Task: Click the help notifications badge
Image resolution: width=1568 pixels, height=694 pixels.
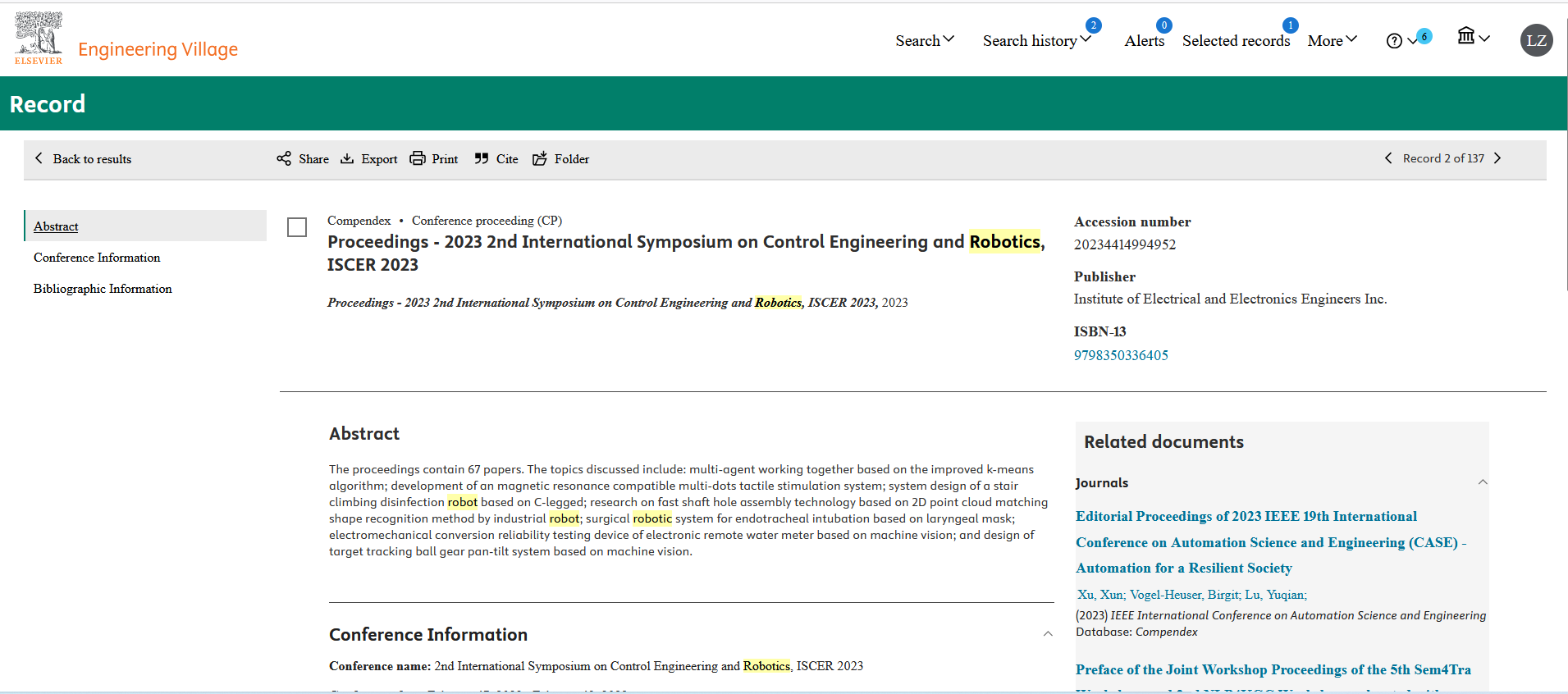Action: 1424,36
